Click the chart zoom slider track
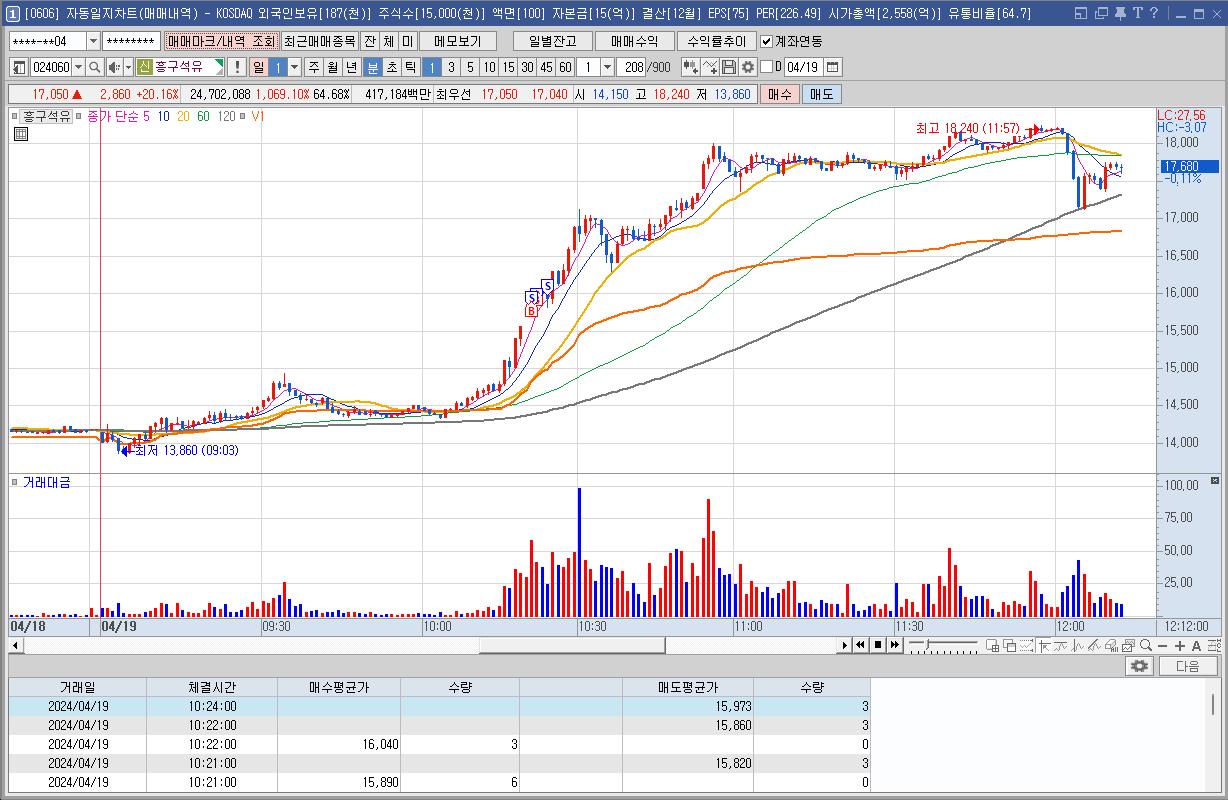This screenshot has width=1228, height=800. pos(945,645)
